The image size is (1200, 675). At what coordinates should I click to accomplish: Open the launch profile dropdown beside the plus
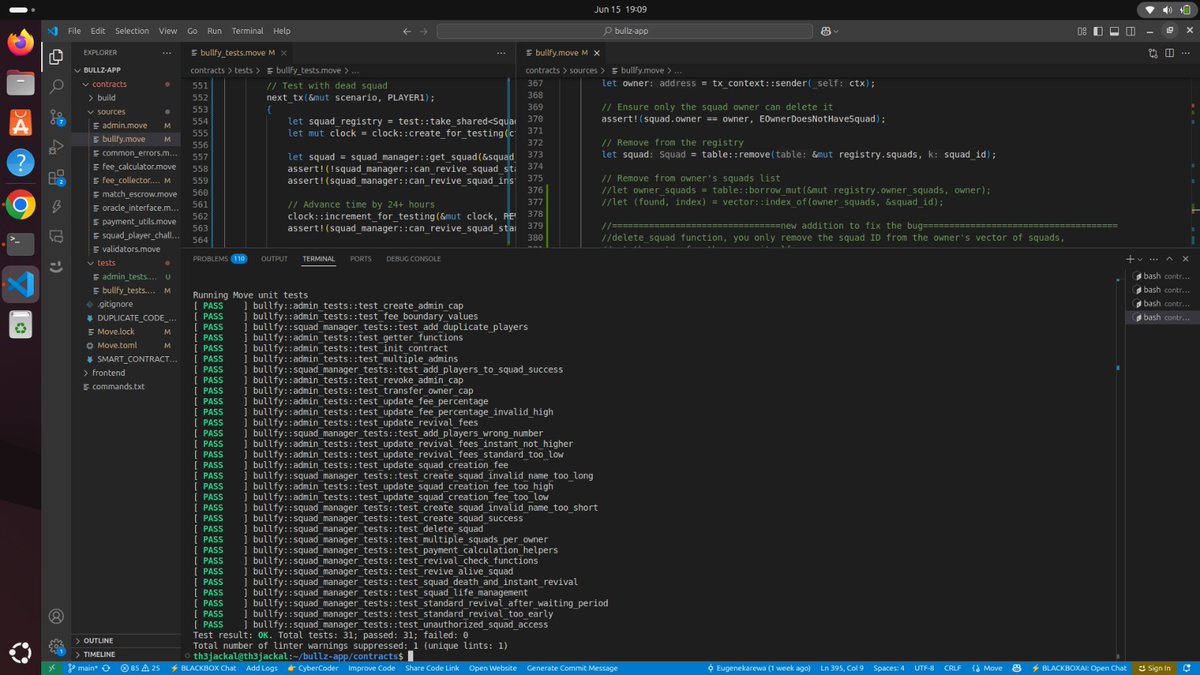tap(1140, 258)
